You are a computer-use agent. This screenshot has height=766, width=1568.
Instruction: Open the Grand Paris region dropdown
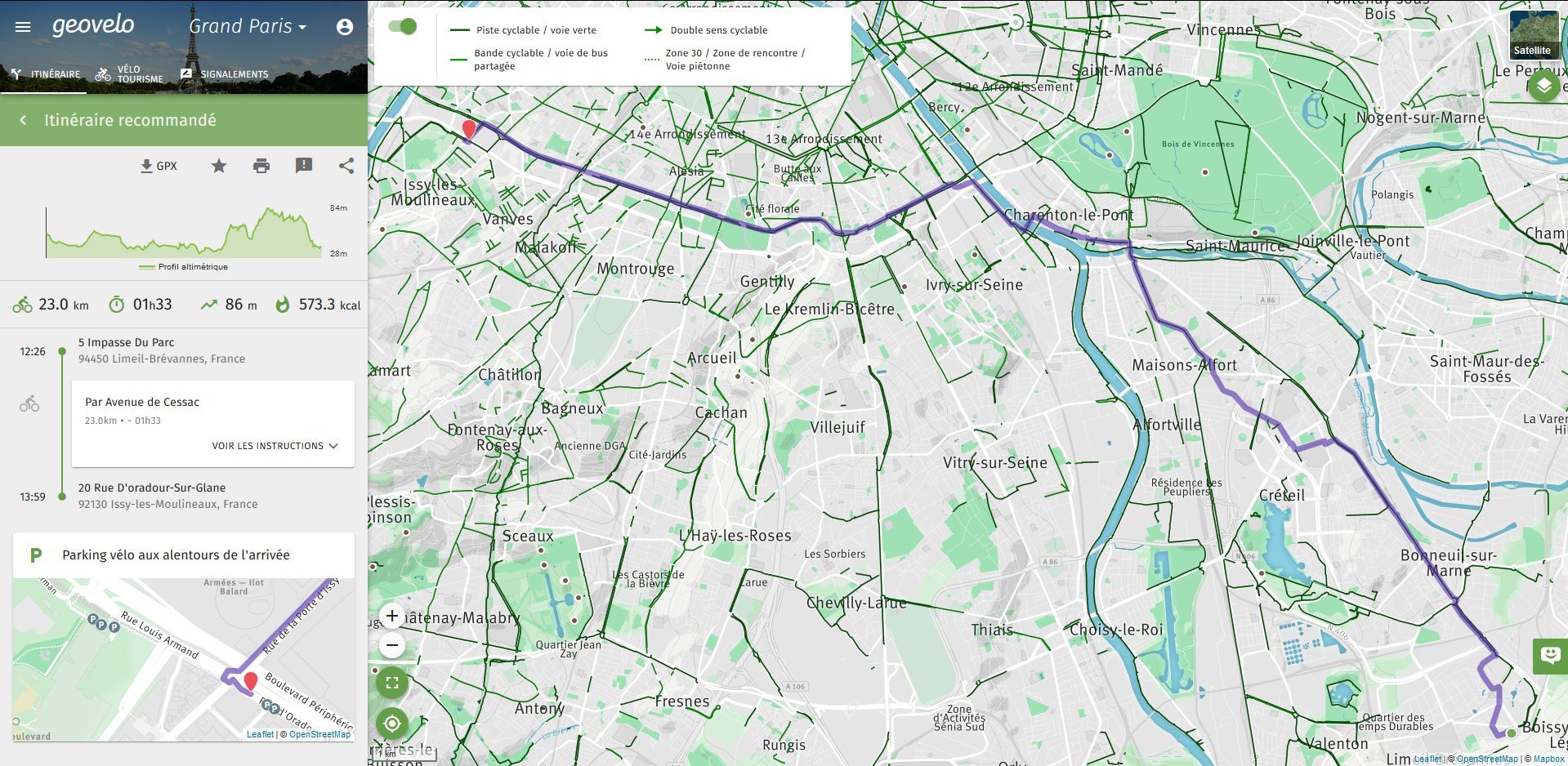248,26
